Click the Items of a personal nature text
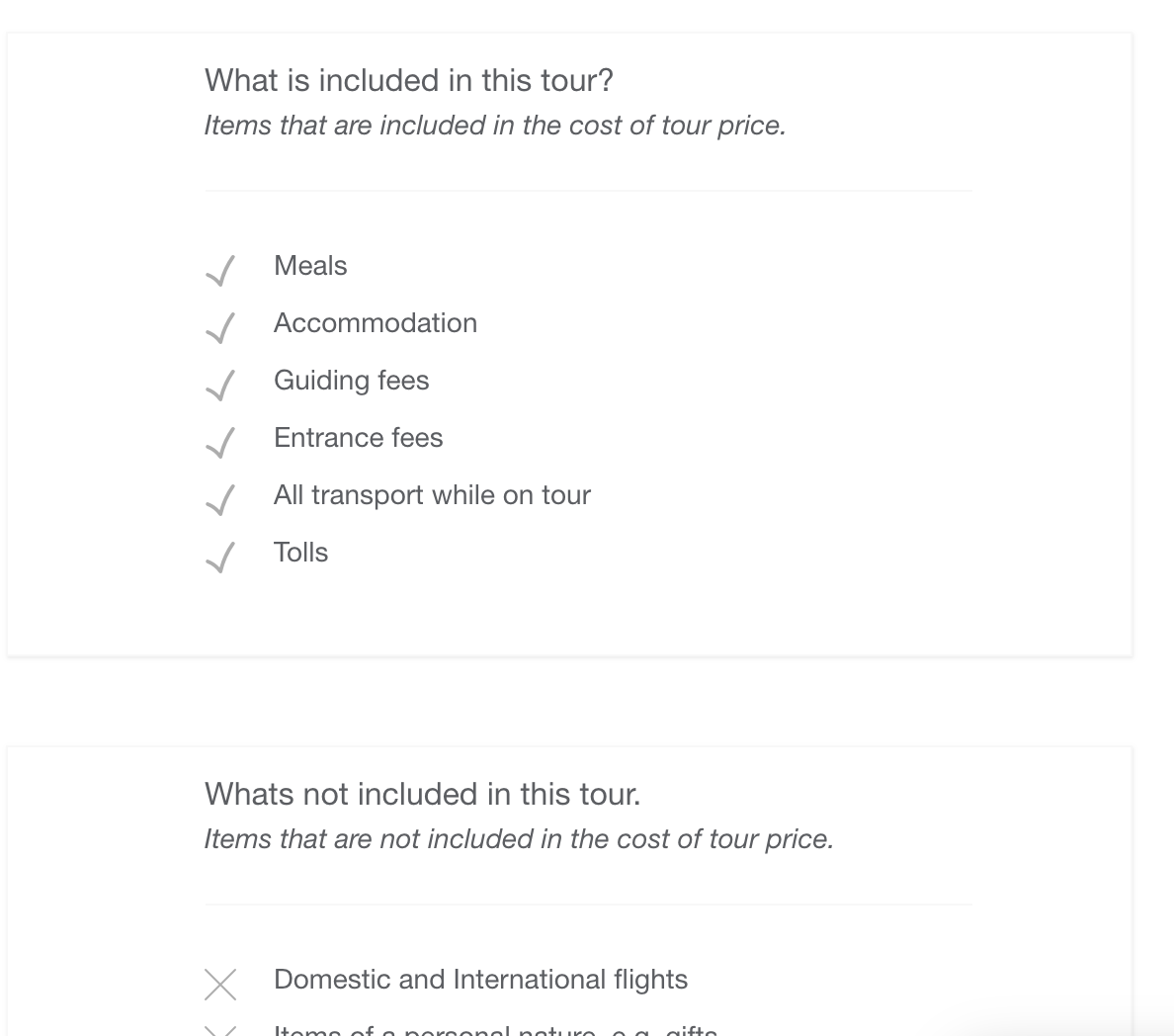 click(496, 1030)
